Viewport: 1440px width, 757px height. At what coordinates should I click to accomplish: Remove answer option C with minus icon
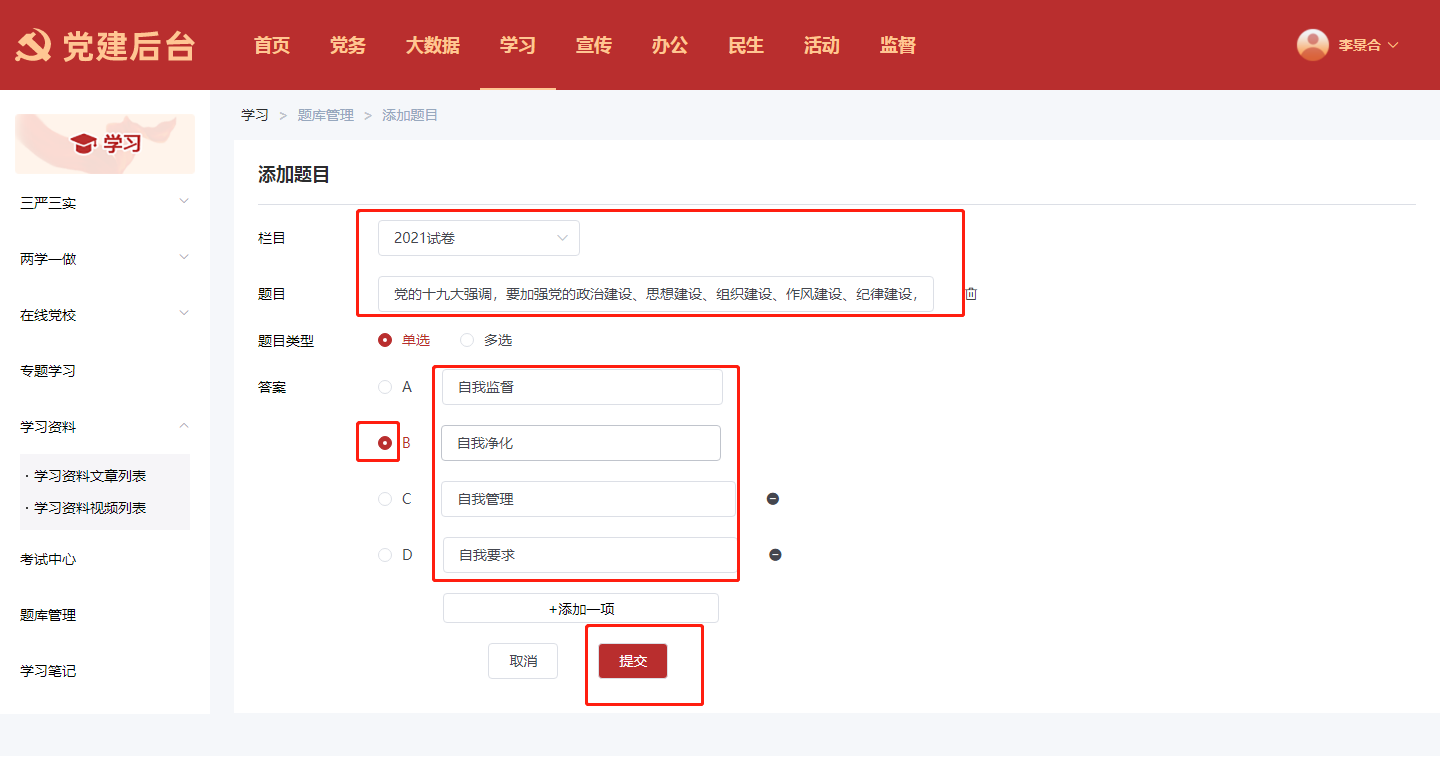tap(773, 499)
